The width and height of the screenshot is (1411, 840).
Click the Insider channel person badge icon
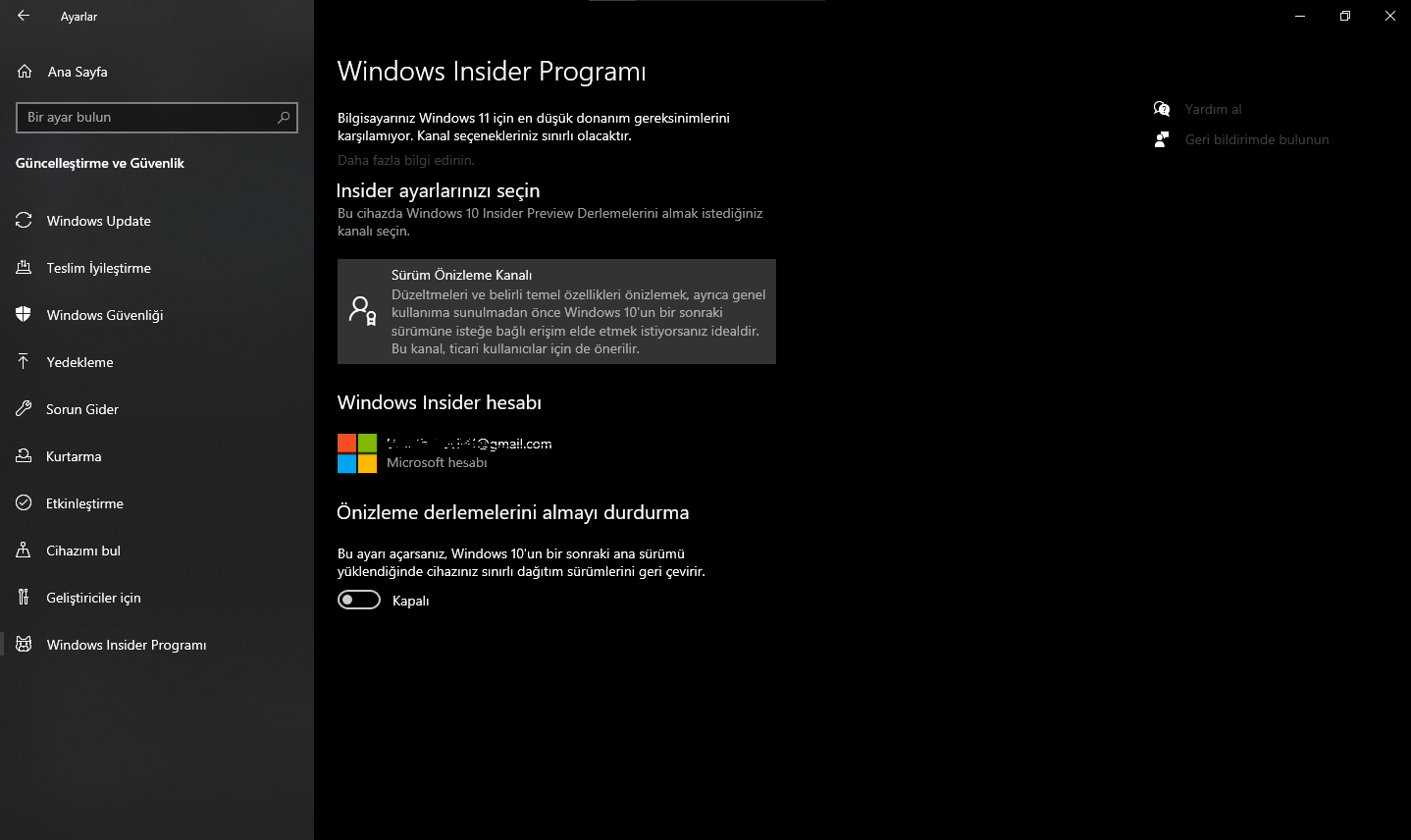tap(363, 311)
